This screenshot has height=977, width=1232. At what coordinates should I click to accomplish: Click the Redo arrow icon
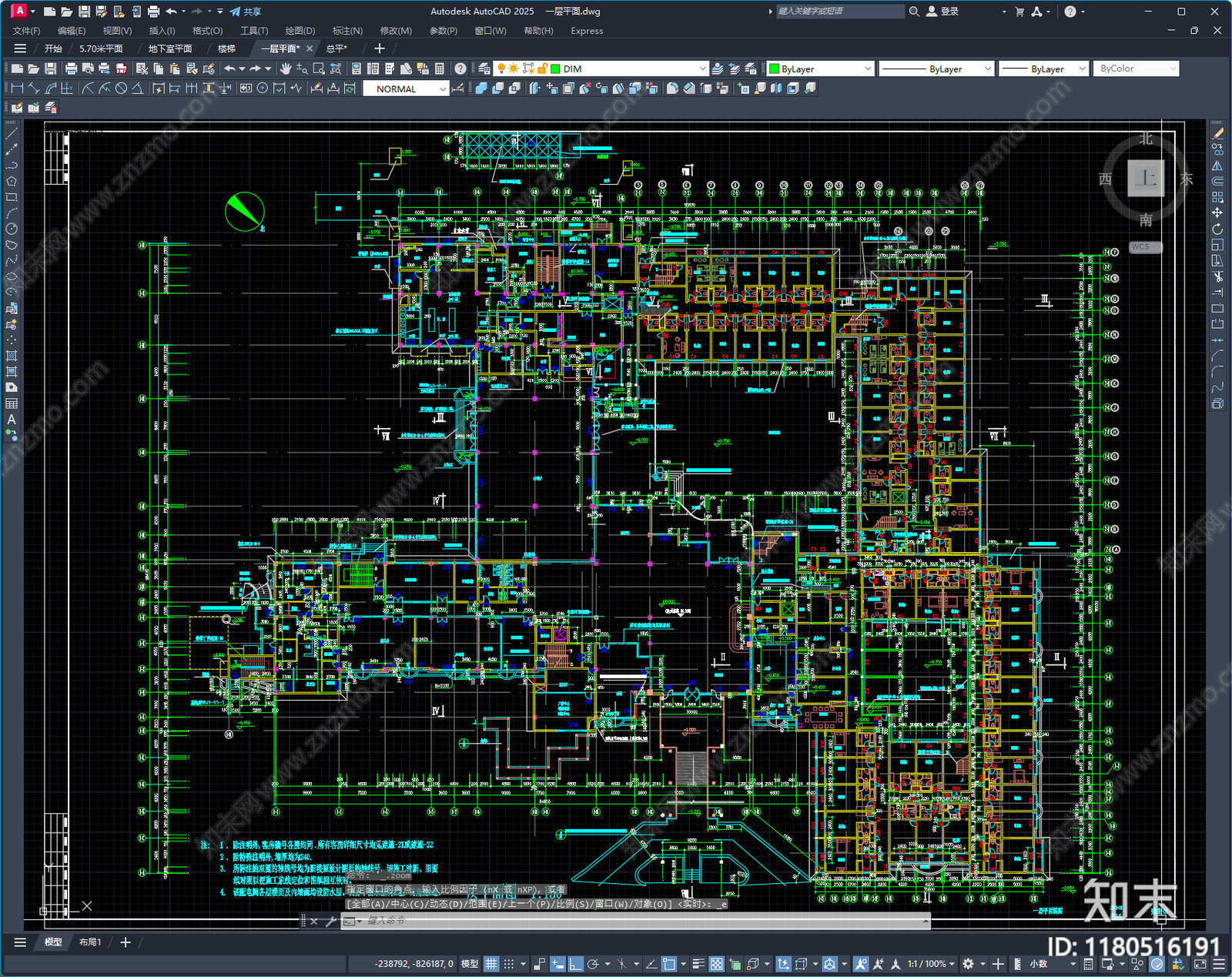[x=255, y=69]
